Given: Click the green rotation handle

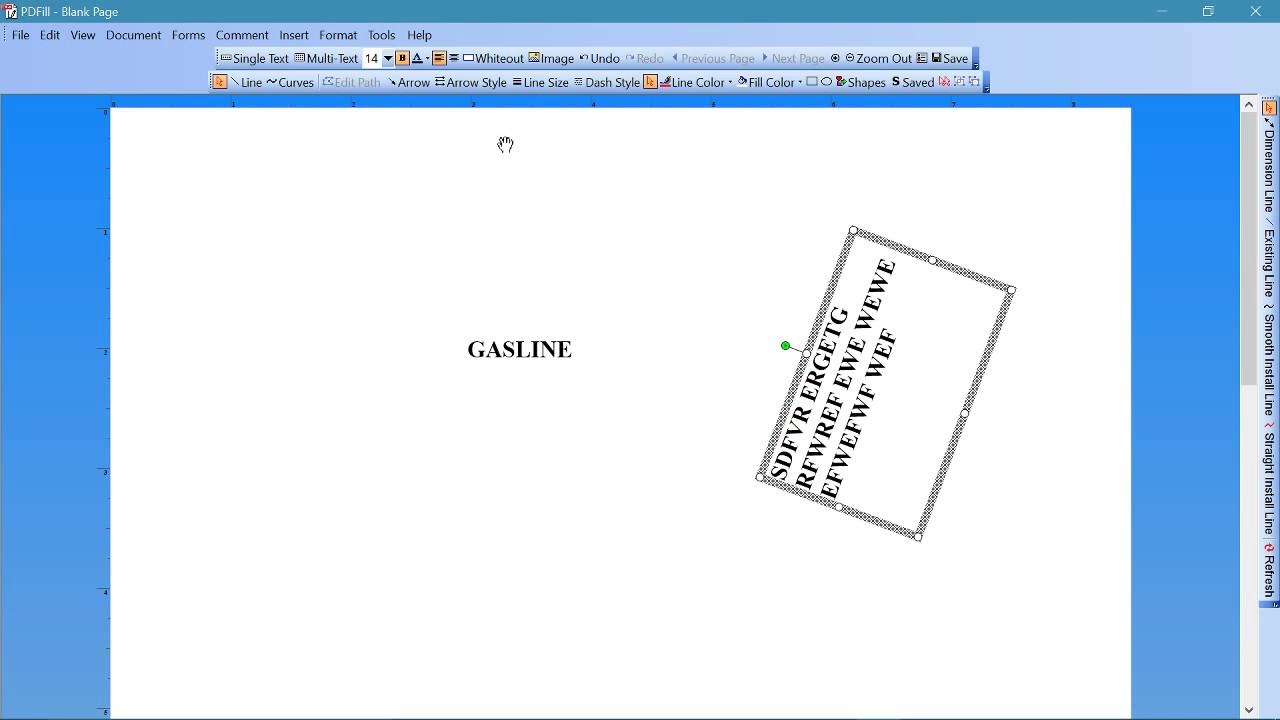Looking at the screenshot, I should click(785, 346).
